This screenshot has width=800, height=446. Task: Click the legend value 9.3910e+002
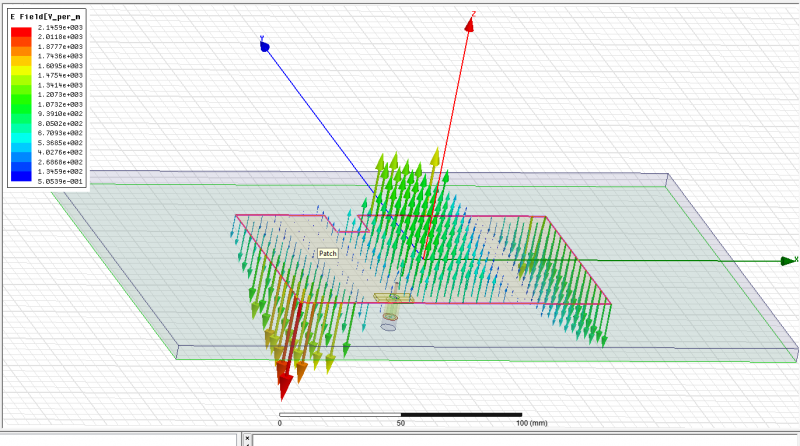(x=60, y=114)
